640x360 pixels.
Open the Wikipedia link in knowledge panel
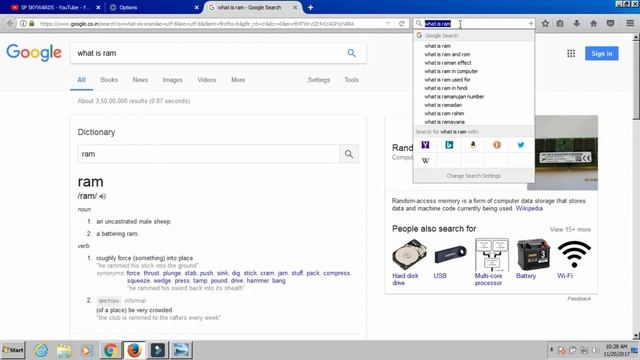coord(529,209)
